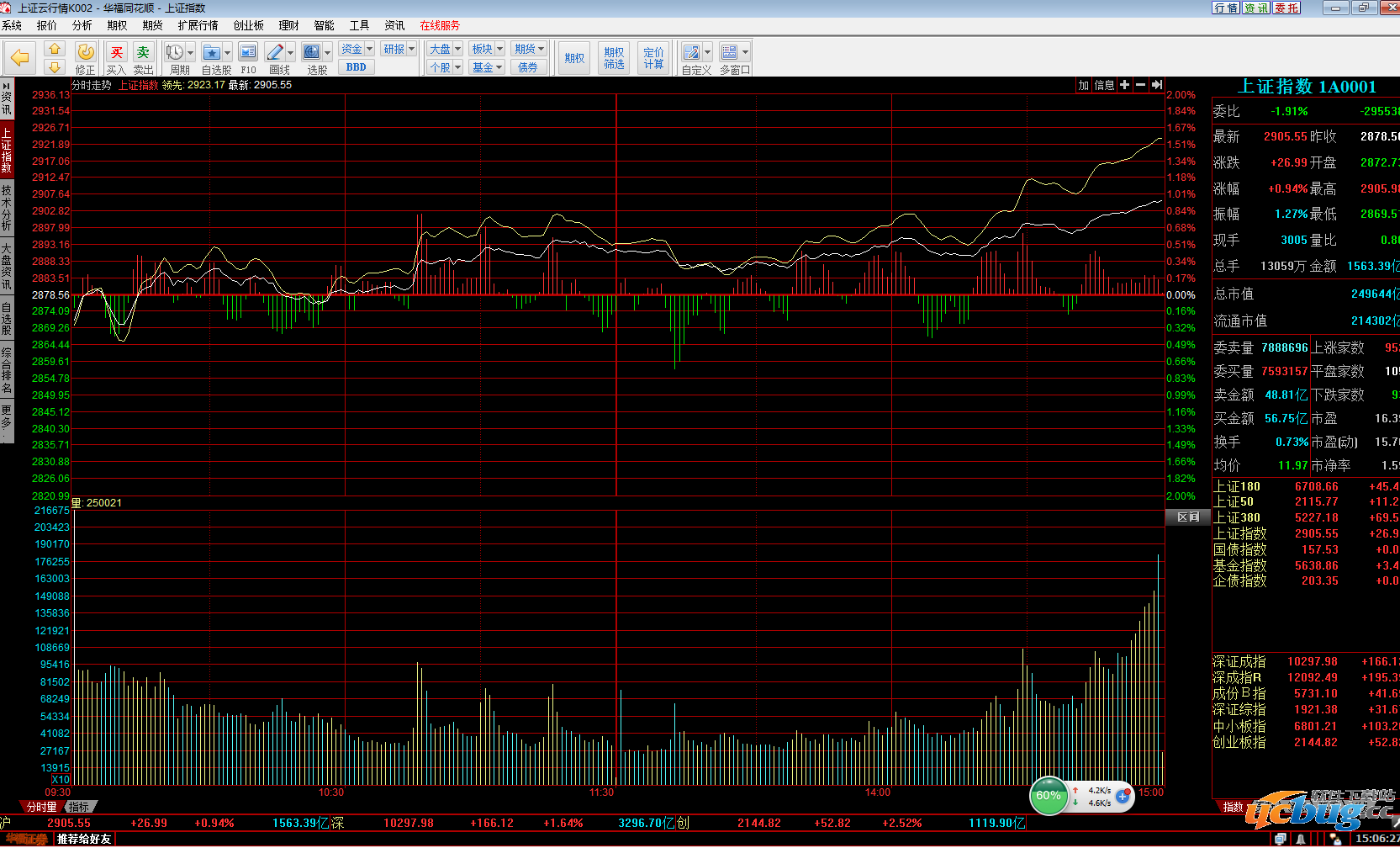Click the plus zoom-in icon on chart

click(x=1124, y=85)
